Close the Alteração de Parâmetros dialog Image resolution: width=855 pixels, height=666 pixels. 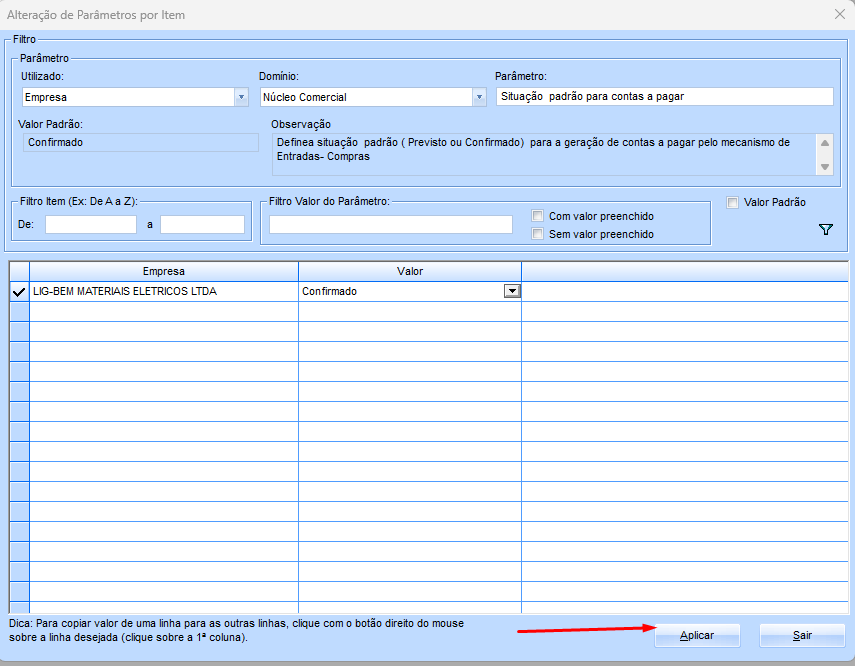[x=840, y=14]
